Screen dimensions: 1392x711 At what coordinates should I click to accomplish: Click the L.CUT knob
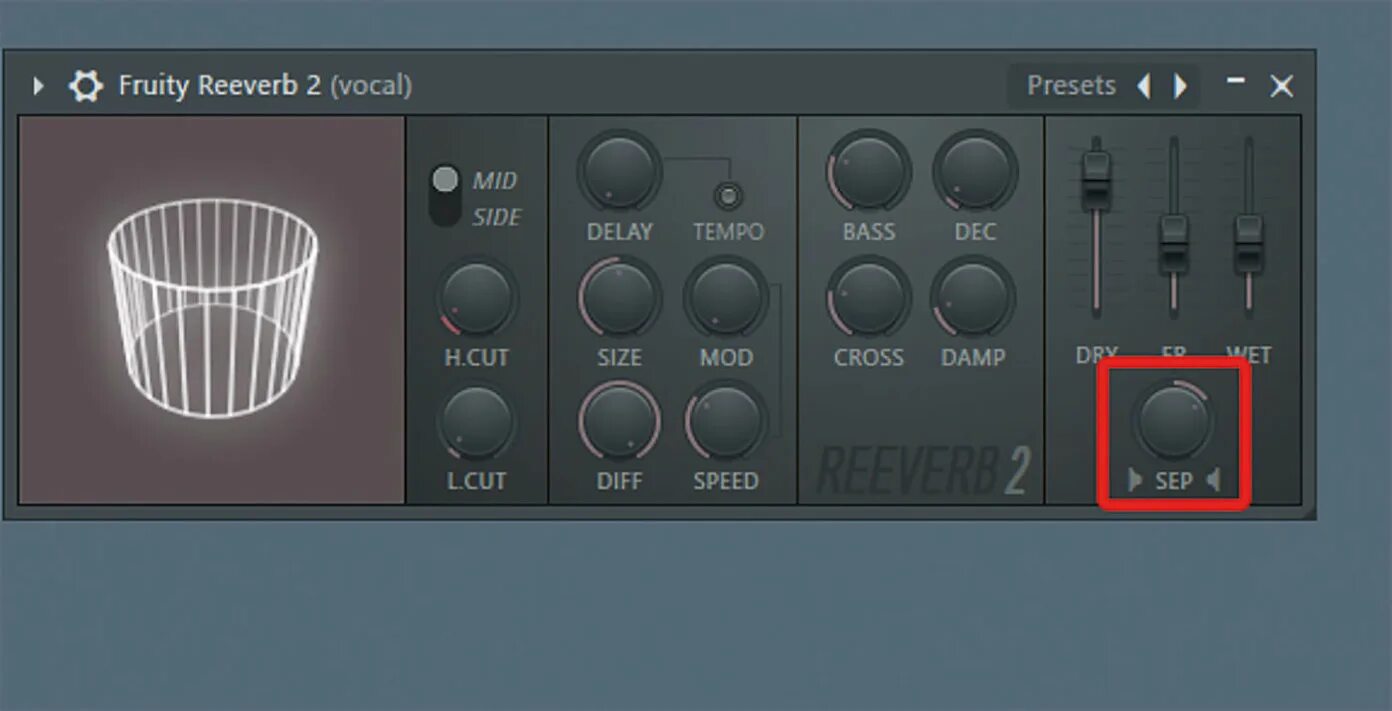click(477, 421)
